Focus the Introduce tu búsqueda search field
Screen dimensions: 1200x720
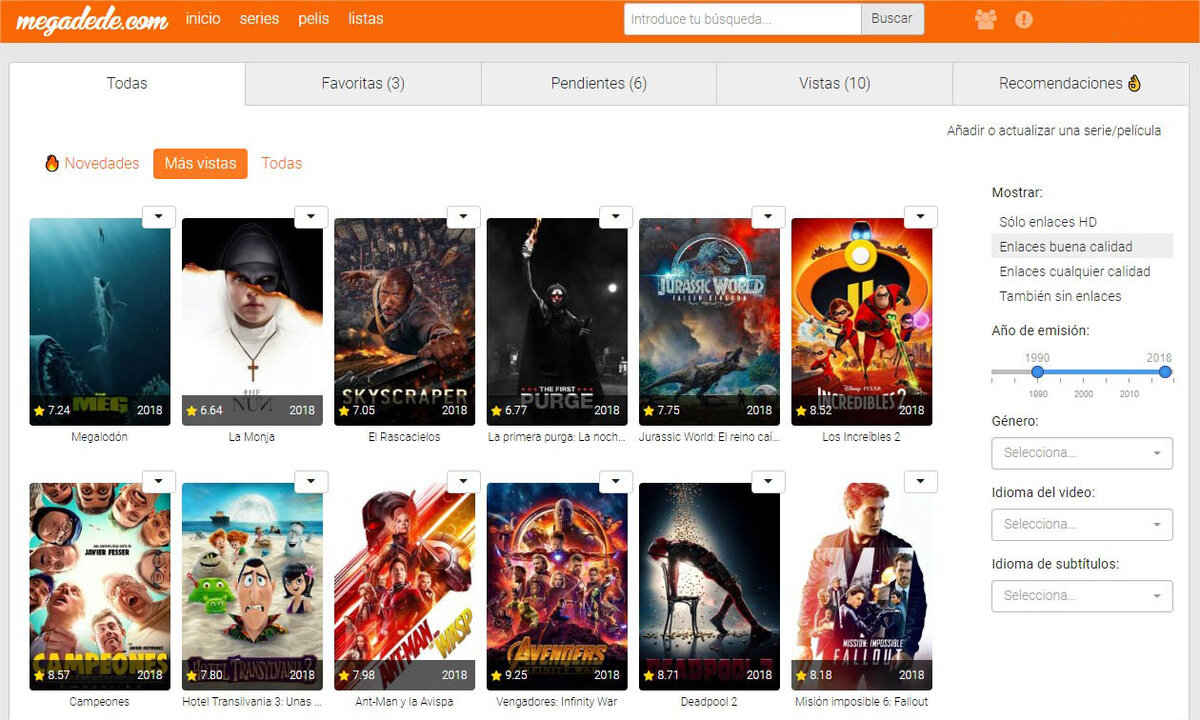(742, 19)
